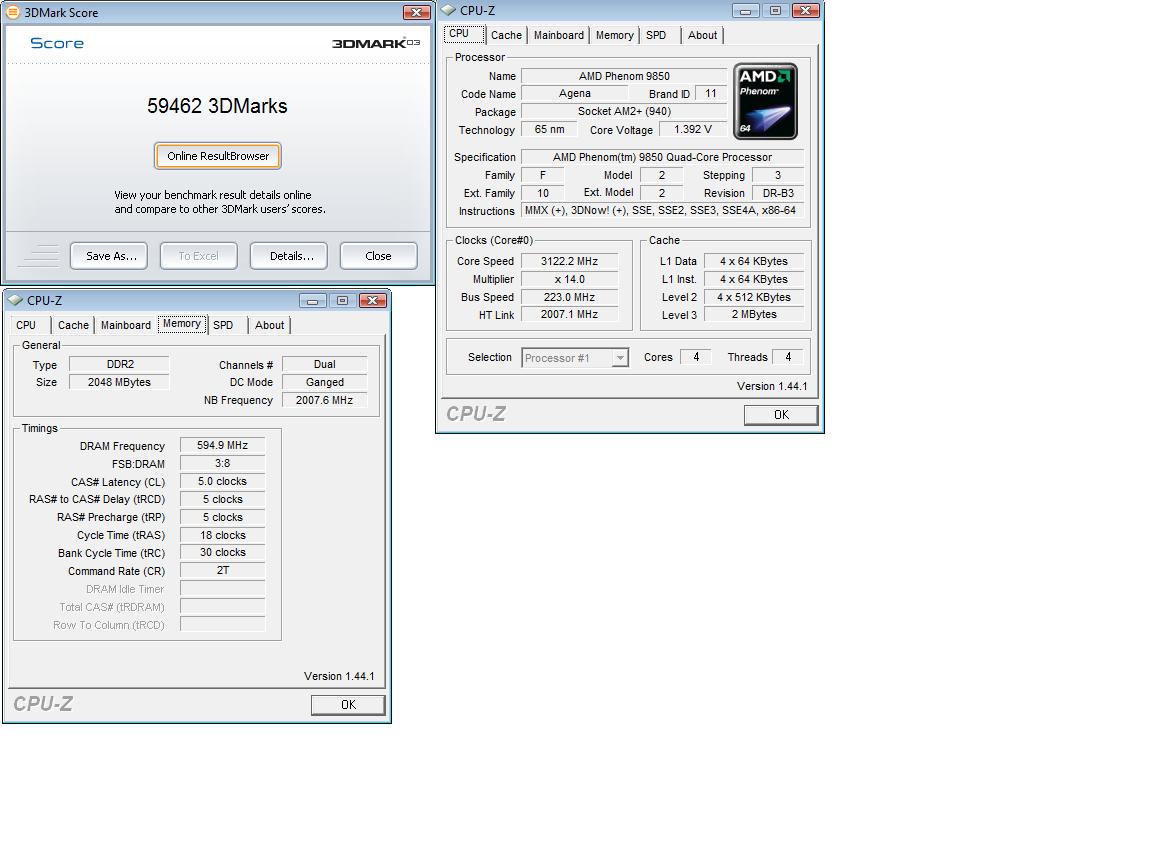Open Online ResultBrowser
The width and height of the screenshot is (1170, 851).
pos(218,156)
